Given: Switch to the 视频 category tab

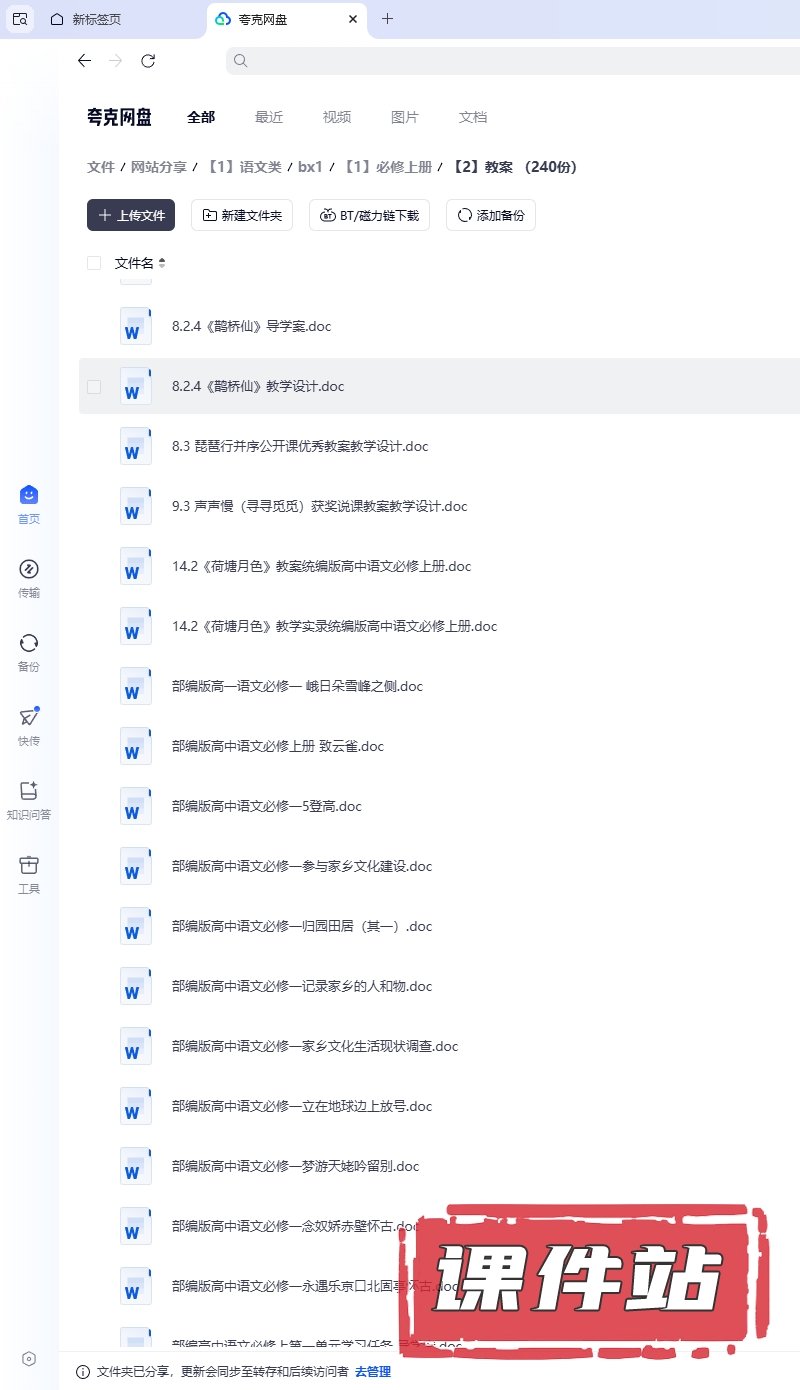Looking at the screenshot, I should pyautogui.click(x=336, y=117).
